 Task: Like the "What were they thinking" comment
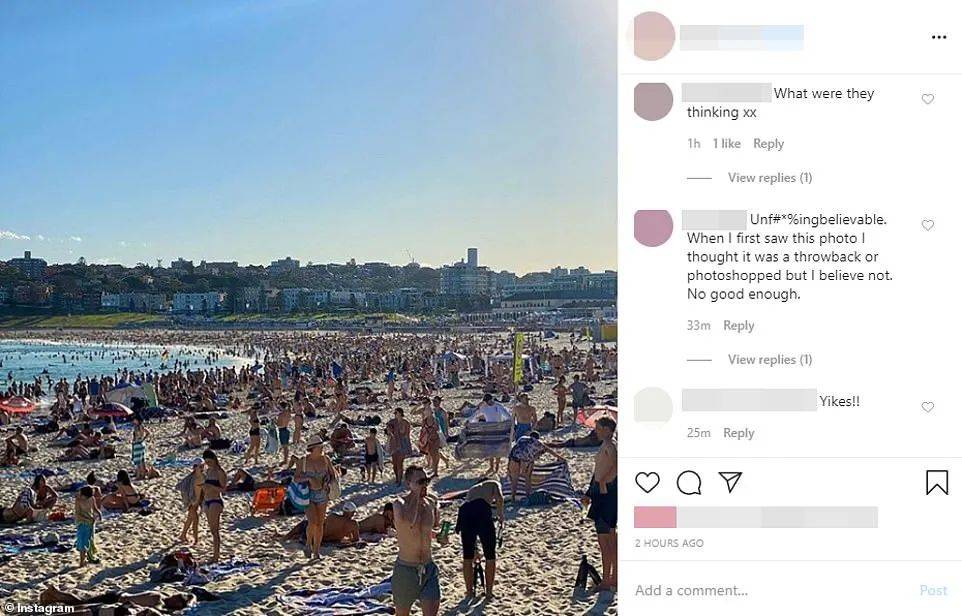(928, 99)
